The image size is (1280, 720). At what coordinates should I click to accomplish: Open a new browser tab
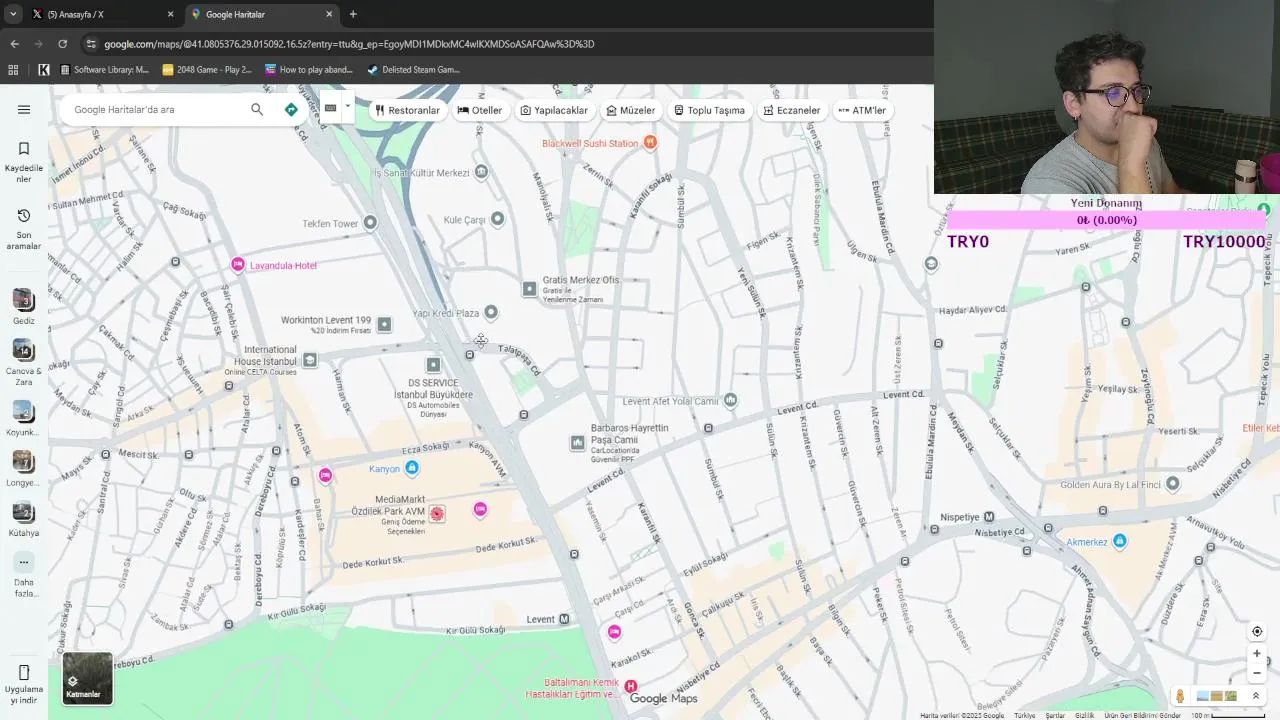(353, 14)
